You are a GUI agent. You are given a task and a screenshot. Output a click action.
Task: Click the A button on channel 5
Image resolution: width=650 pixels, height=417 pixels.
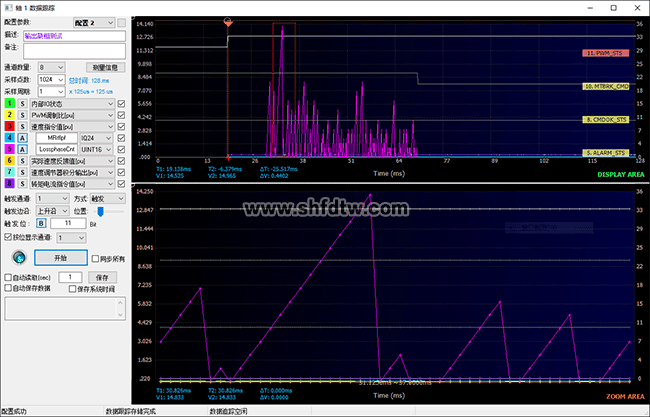(x=21, y=148)
